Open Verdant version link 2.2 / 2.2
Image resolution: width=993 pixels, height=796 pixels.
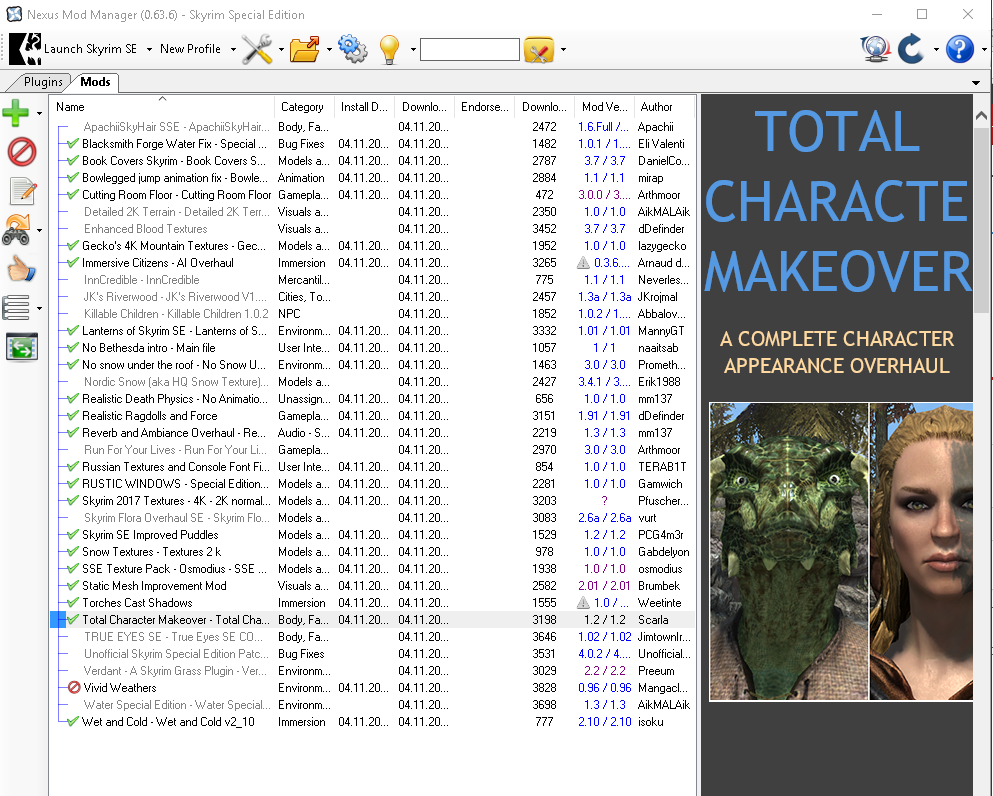(604, 671)
